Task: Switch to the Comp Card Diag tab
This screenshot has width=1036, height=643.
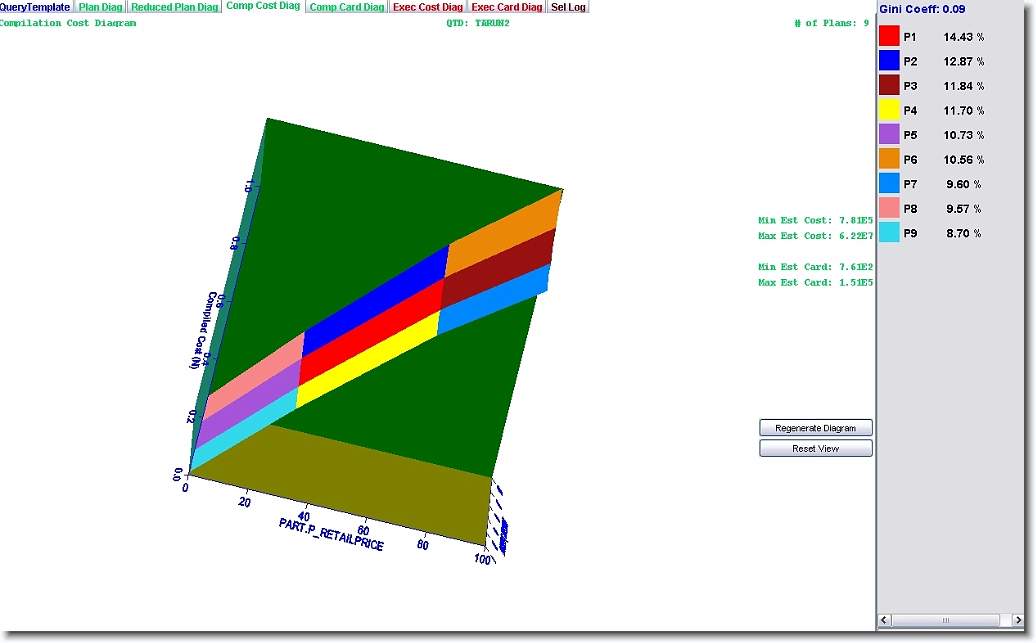Action: click(x=346, y=7)
